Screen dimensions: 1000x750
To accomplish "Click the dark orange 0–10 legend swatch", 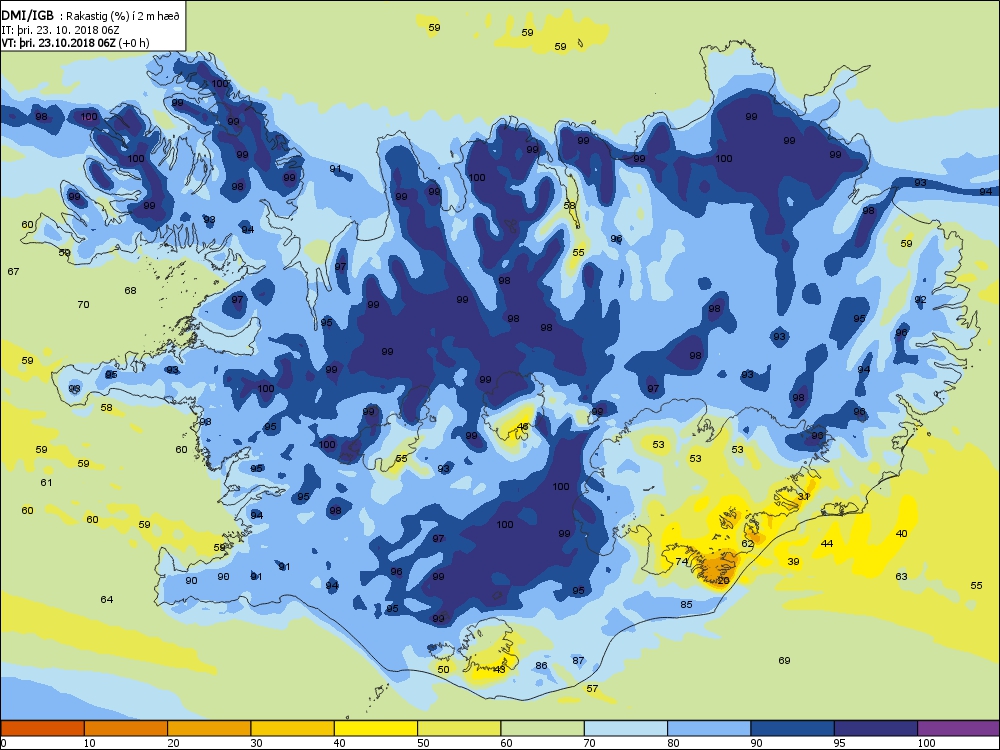I will (x=42, y=728).
